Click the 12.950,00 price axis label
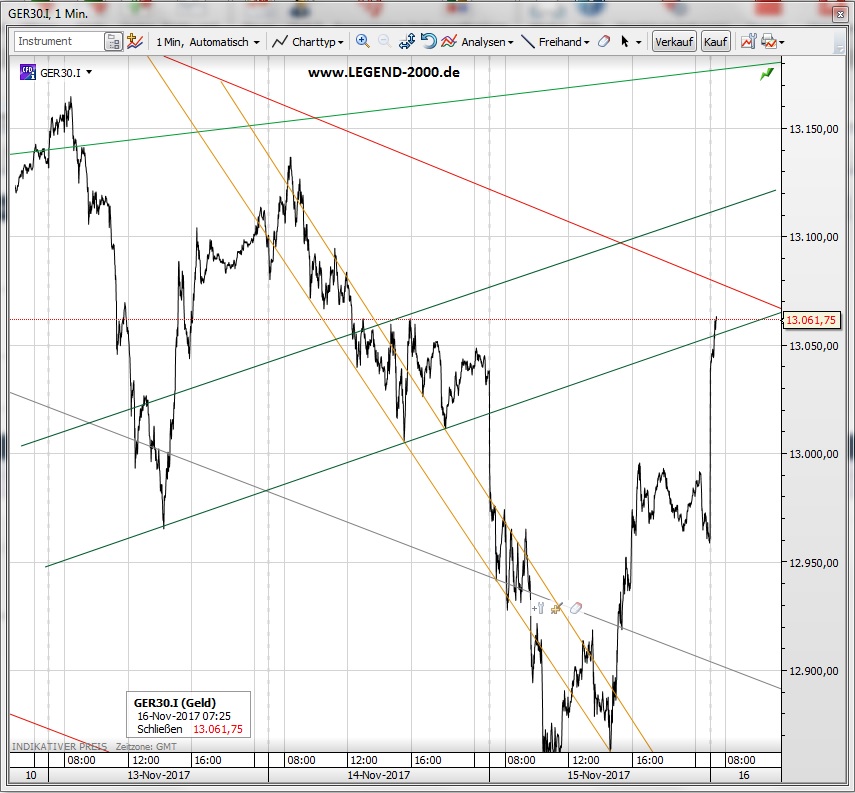Screen dimensions: 855x793 (x=813, y=563)
